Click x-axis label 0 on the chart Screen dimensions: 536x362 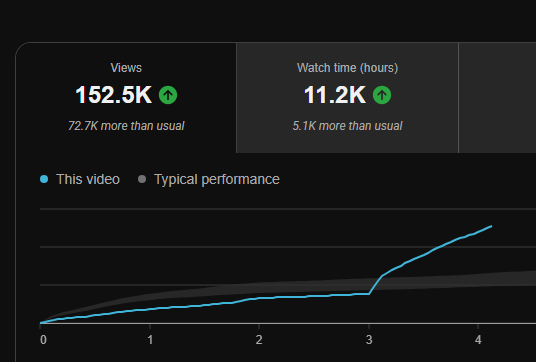point(43,340)
